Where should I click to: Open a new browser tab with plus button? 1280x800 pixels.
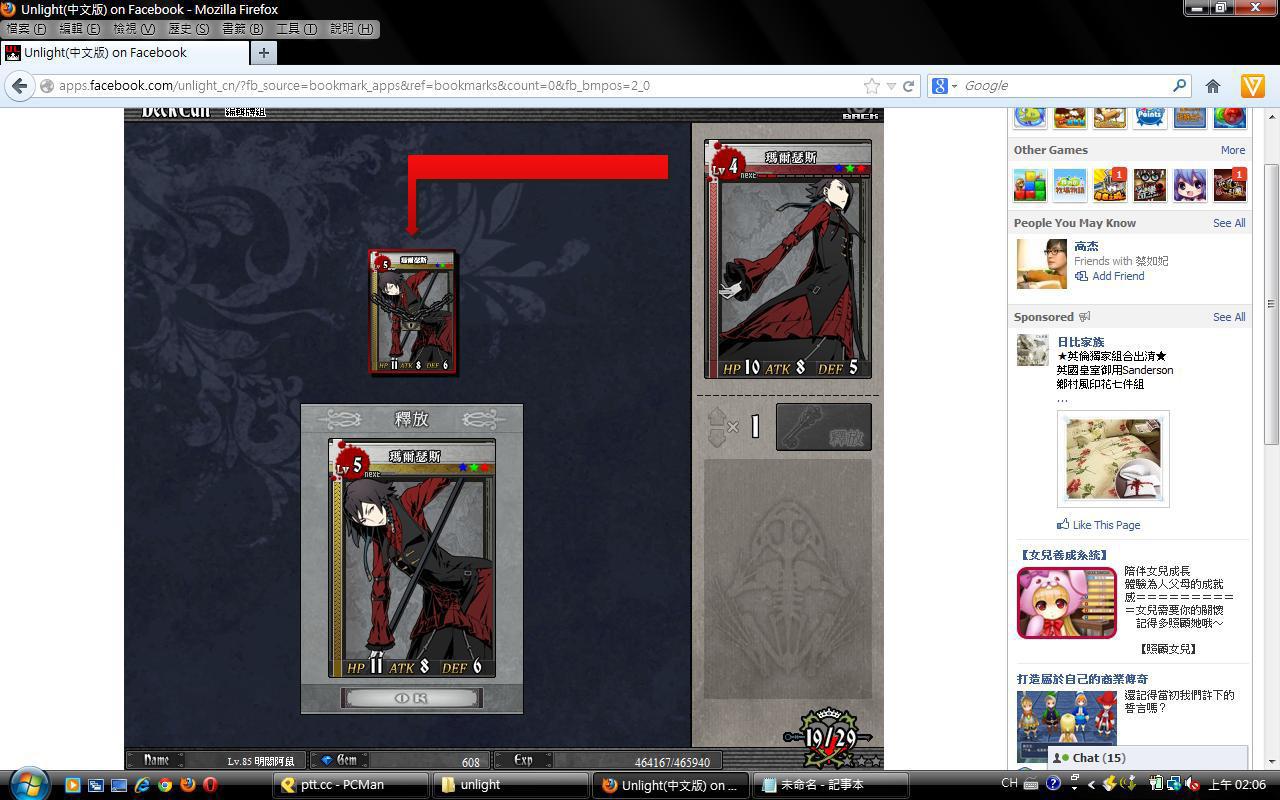[264, 53]
